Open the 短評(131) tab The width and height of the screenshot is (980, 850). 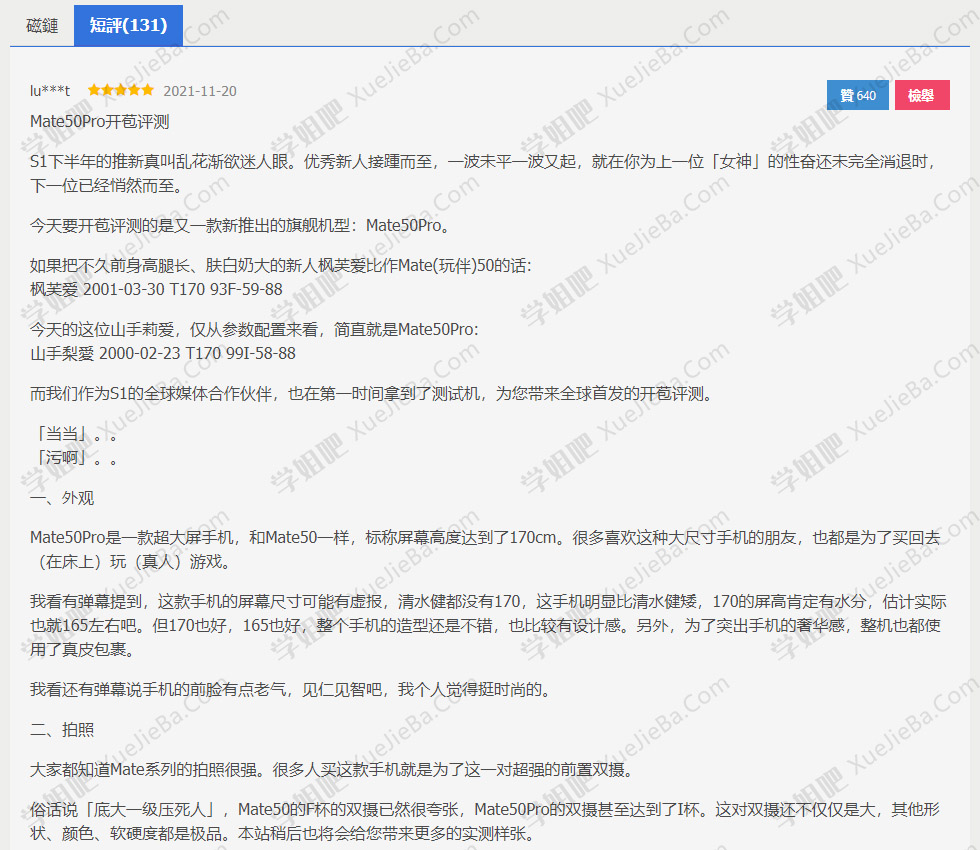coord(128,26)
